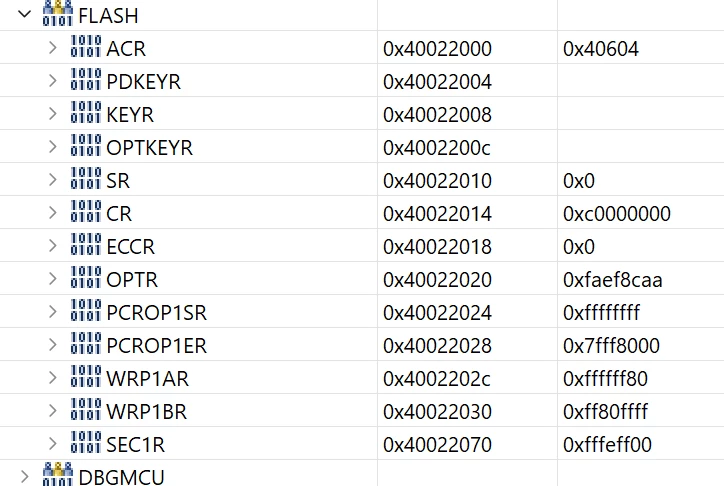Click the WRP1AR register binary icon
The width and height of the screenshot is (724, 486).
coord(86,376)
